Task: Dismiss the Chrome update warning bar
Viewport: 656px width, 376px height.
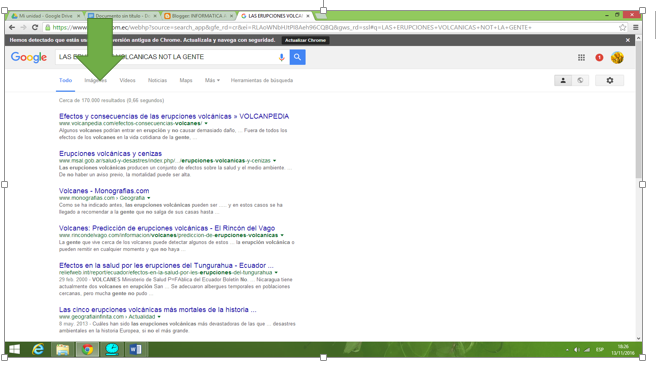Action: (x=628, y=40)
